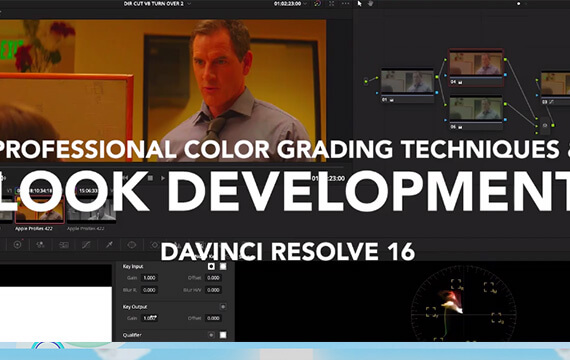This screenshot has height=360, width=570.
Task: Select the arrow pointer tool in viewer toolbar
Action: (360, 3)
